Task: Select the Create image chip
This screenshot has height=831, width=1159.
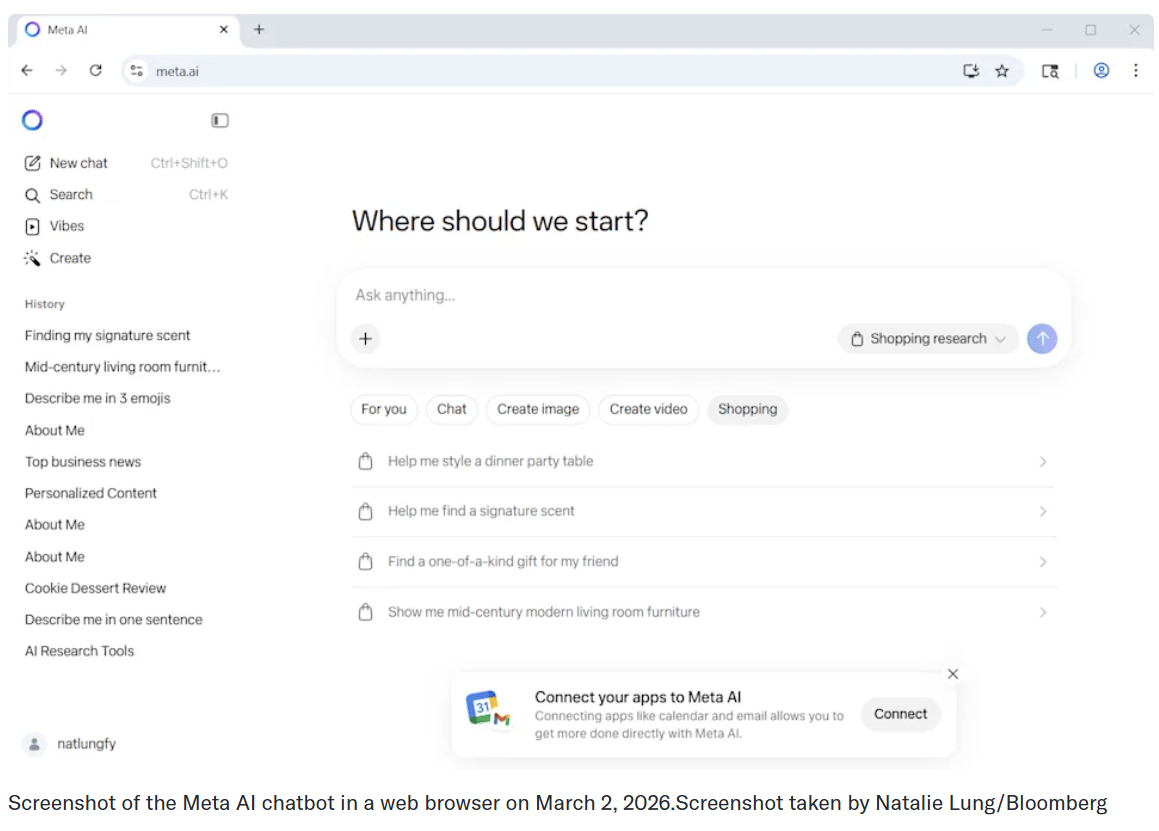Action: pos(538,409)
